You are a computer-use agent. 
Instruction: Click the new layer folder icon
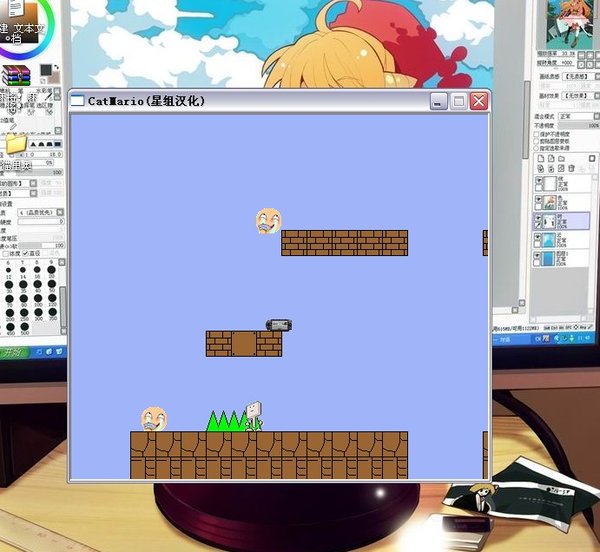[561, 158]
